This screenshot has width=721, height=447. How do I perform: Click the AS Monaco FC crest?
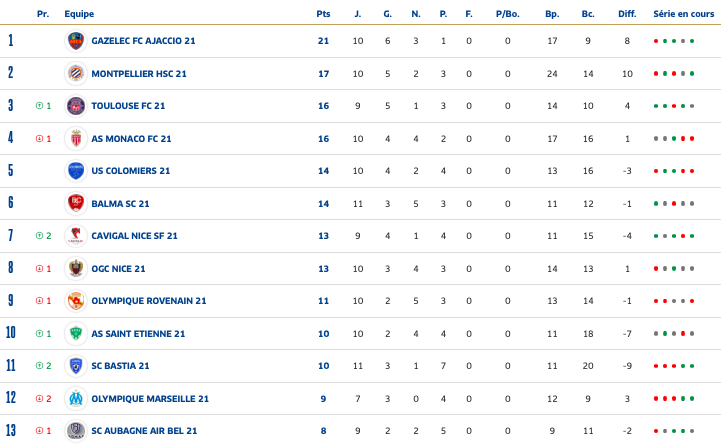tap(75, 138)
